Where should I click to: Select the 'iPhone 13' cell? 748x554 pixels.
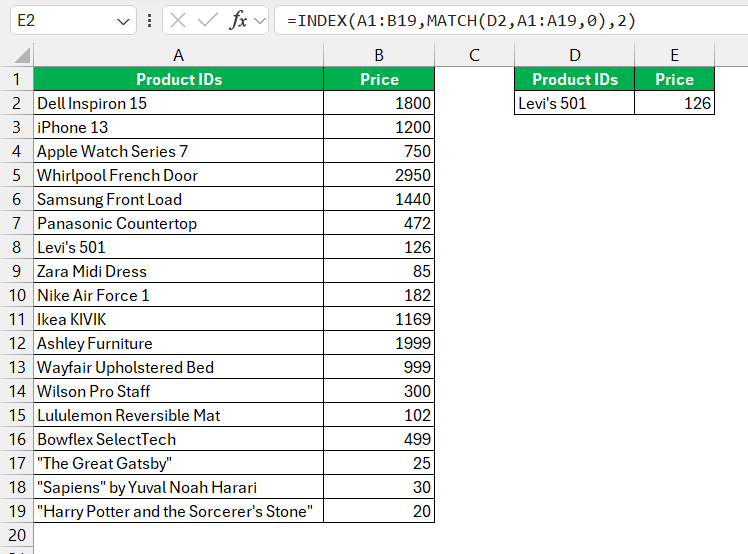(x=178, y=127)
